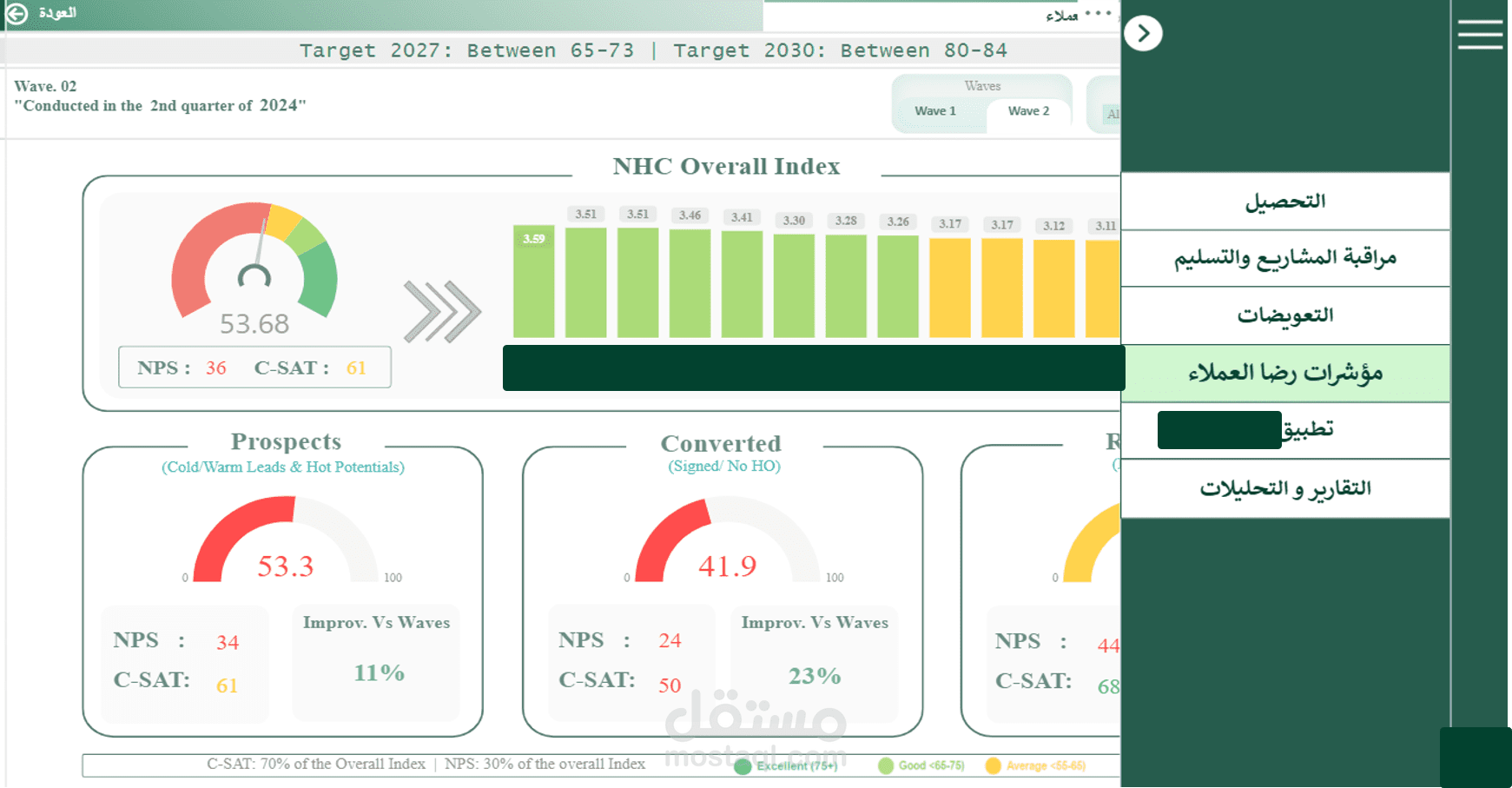Click the green bar labeled 3.30
The image size is (1512, 788).
click(x=794, y=286)
